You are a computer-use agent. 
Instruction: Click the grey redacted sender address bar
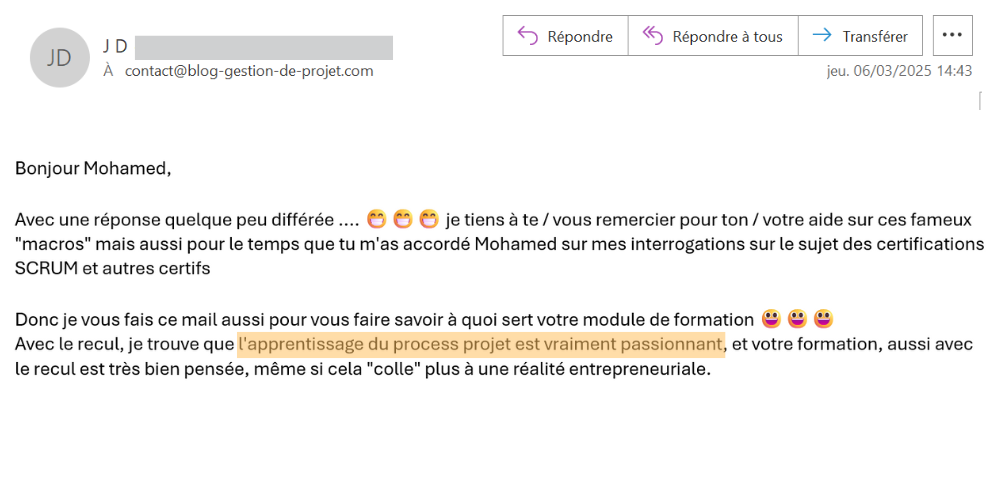(264, 48)
